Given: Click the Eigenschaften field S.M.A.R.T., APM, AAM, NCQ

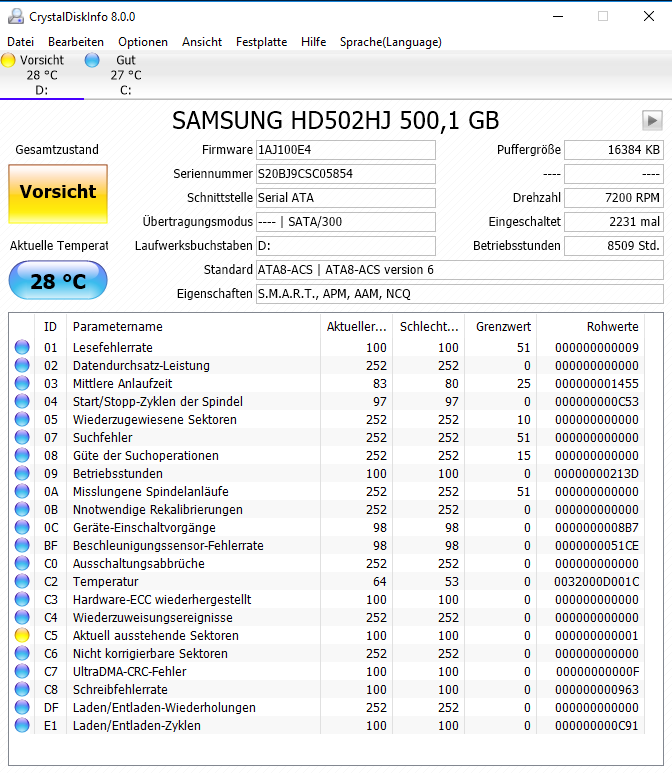Looking at the screenshot, I should 460,294.
